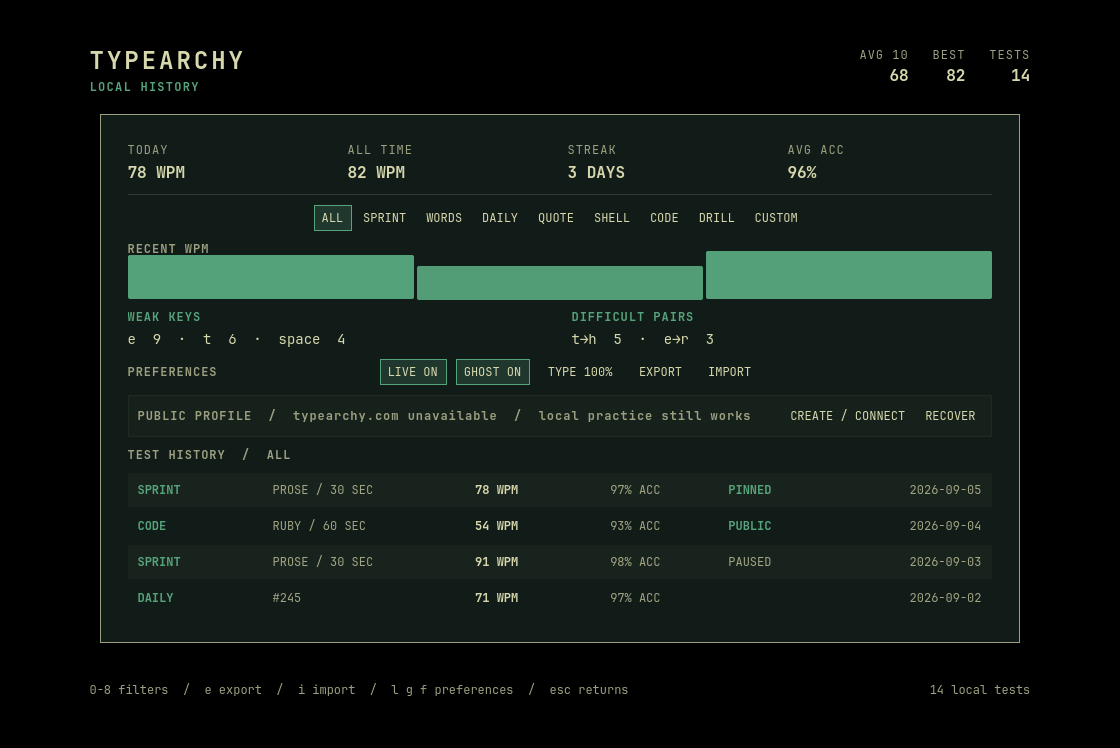1120x748 pixels.
Task: Switch to the DRILL filter tab
Action: [x=716, y=218]
